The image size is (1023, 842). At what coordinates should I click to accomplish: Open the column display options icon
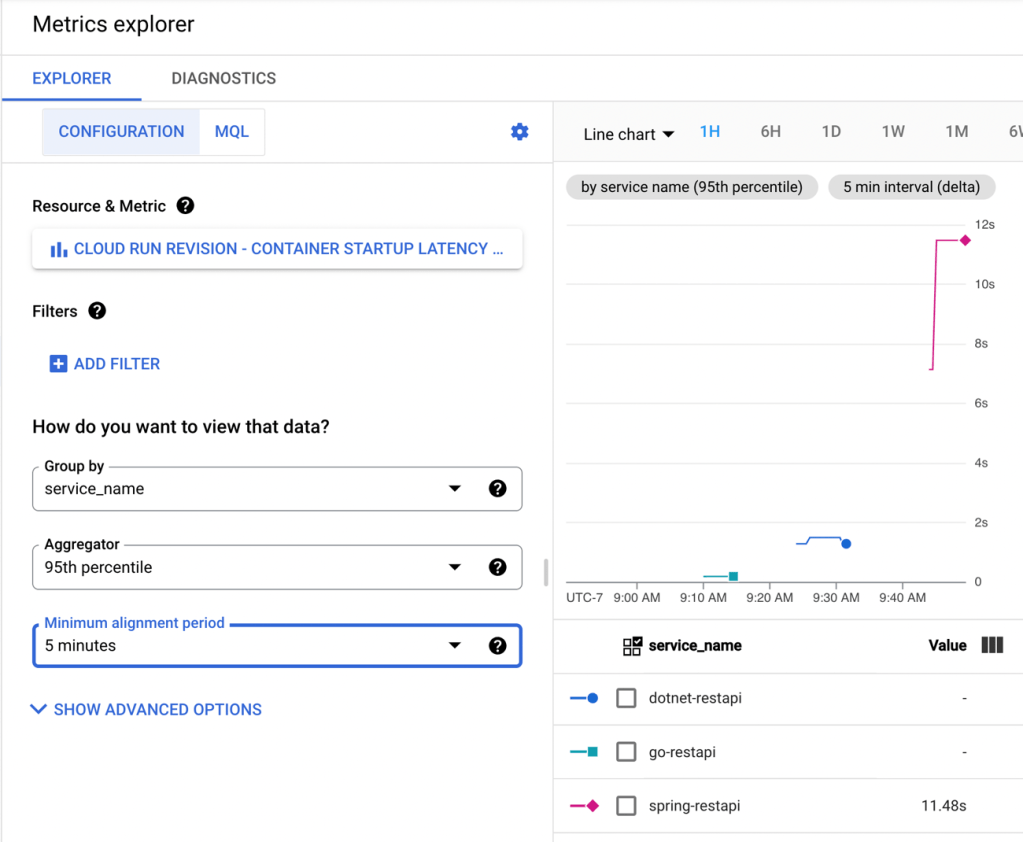(x=991, y=645)
